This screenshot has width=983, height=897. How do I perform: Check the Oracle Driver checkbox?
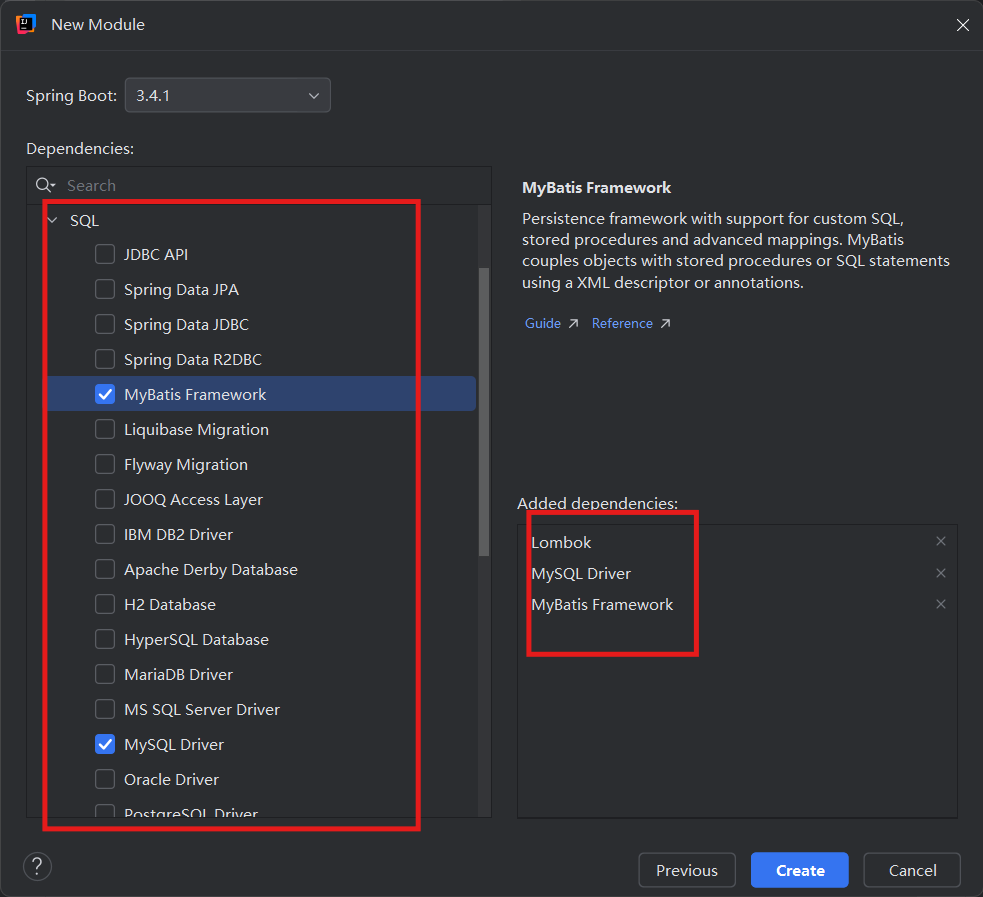(x=105, y=780)
